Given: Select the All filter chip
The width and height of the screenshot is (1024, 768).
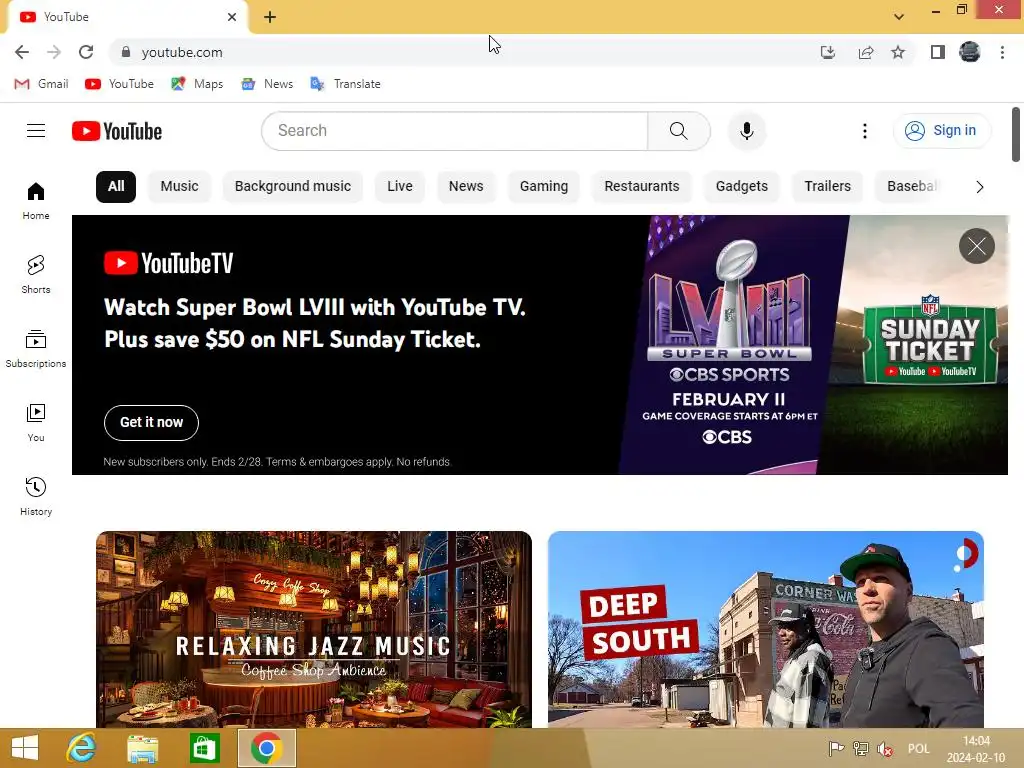Looking at the screenshot, I should pyautogui.click(x=116, y=187).
